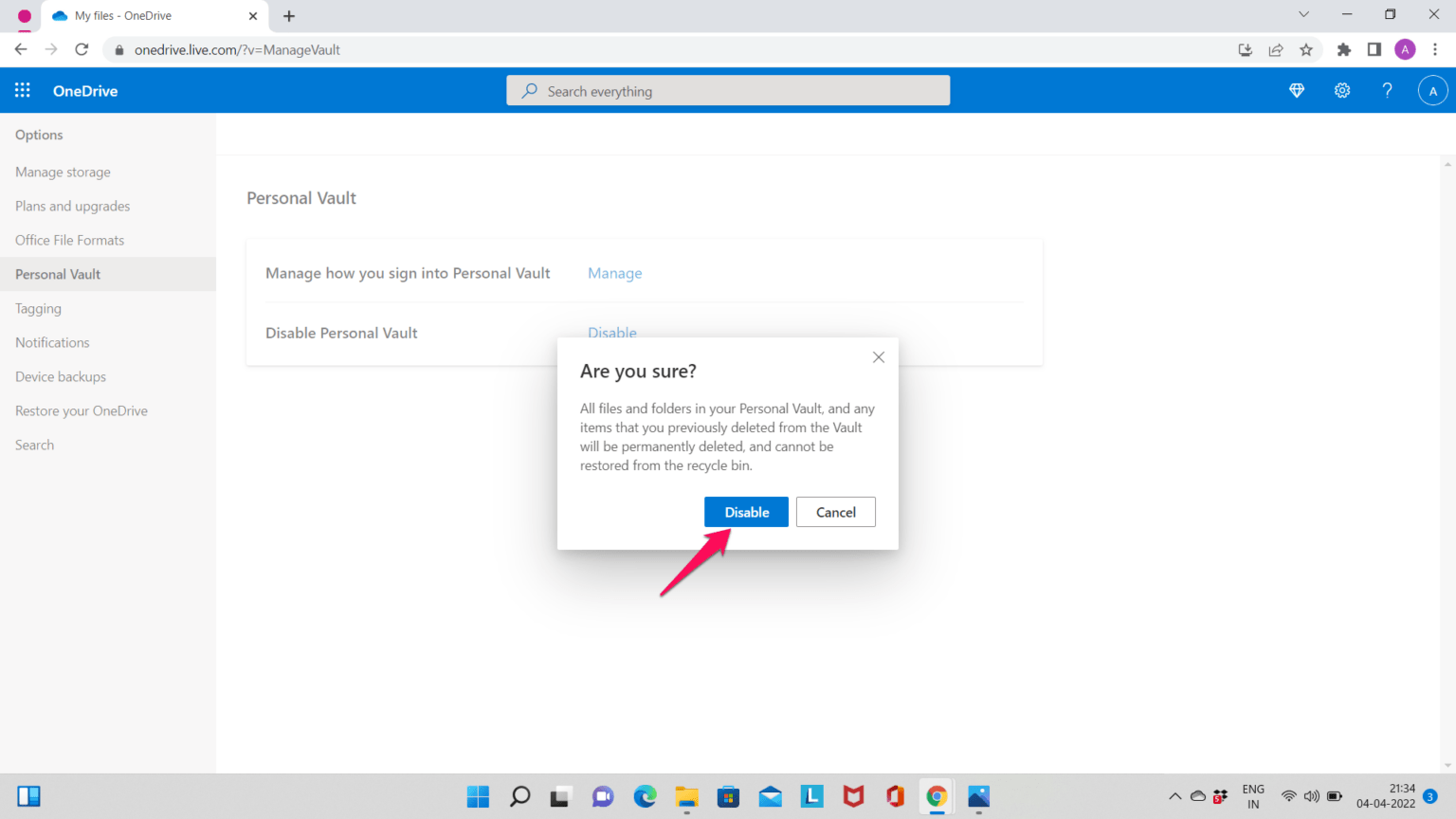Viewport: 1456px width, 819px height.
Task: Open the account avatar in OneDrive header
Action: pyautogui.click(x=1432, y=90)
